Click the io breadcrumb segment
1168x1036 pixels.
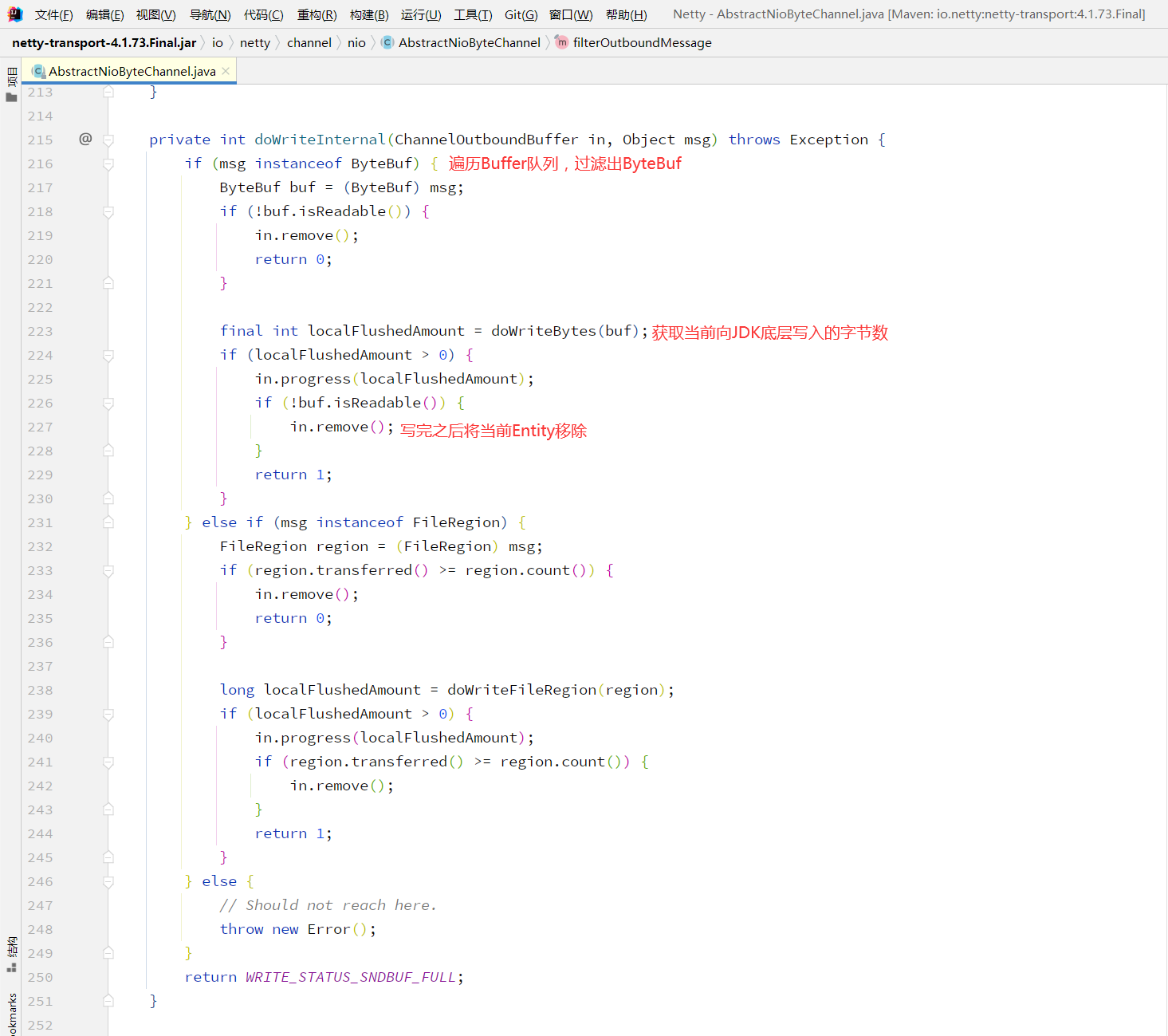click(218, 42)
